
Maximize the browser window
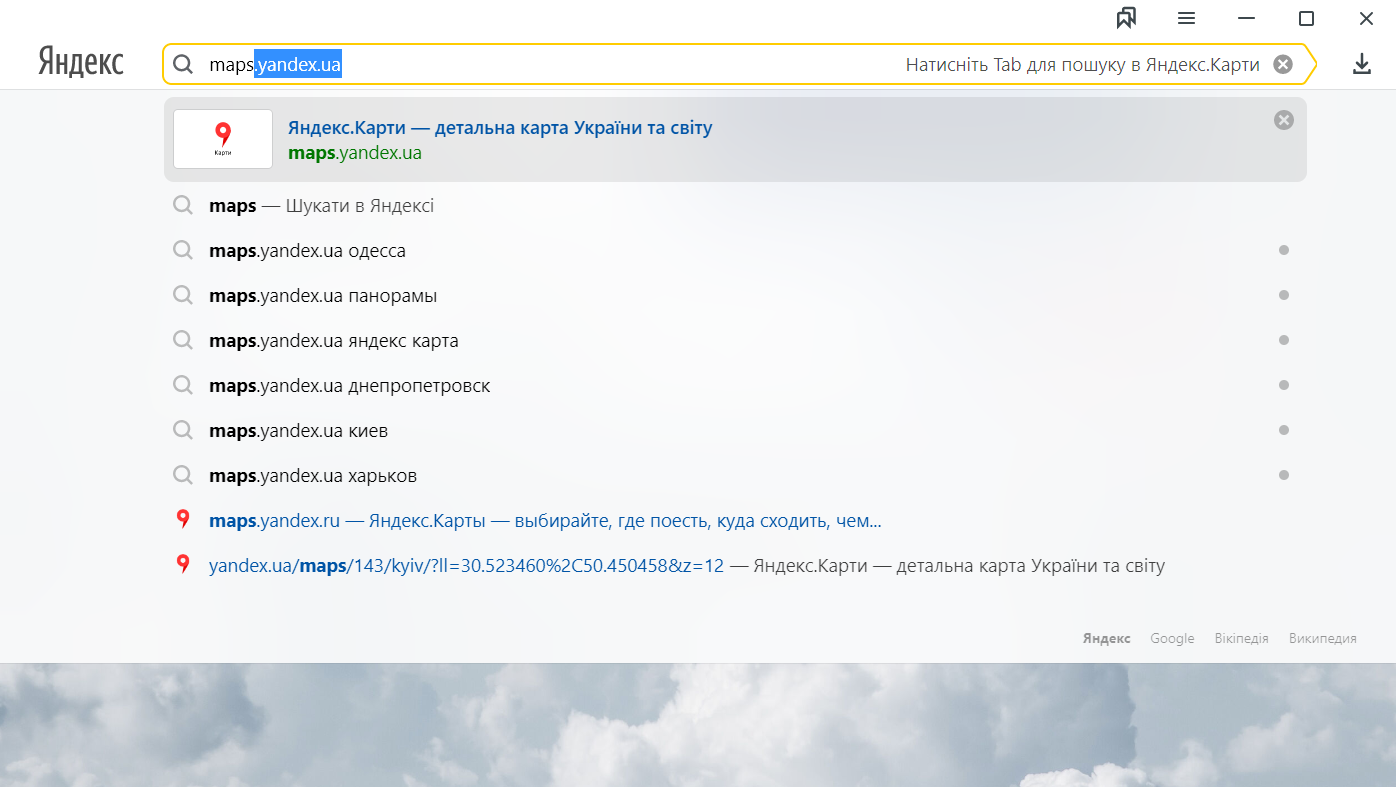pos(1306,18)
